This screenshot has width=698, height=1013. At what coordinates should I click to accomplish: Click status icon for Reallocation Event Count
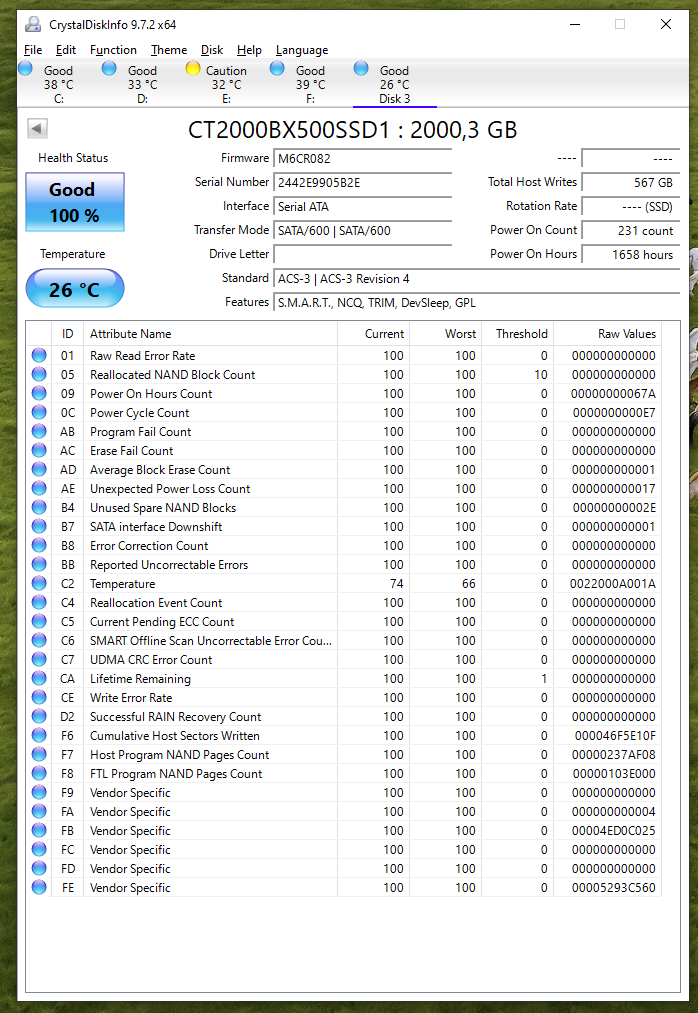point(39,602)
